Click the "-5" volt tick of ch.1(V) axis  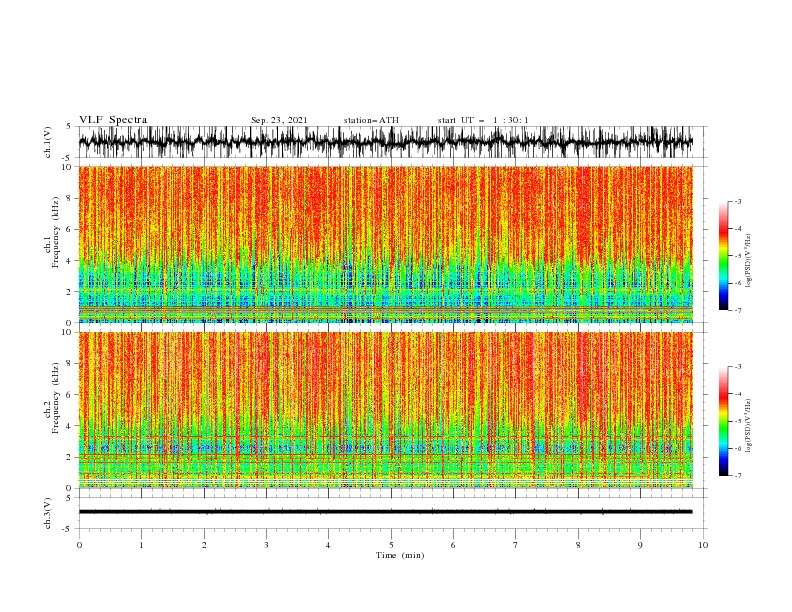click(x=67, y=158)
